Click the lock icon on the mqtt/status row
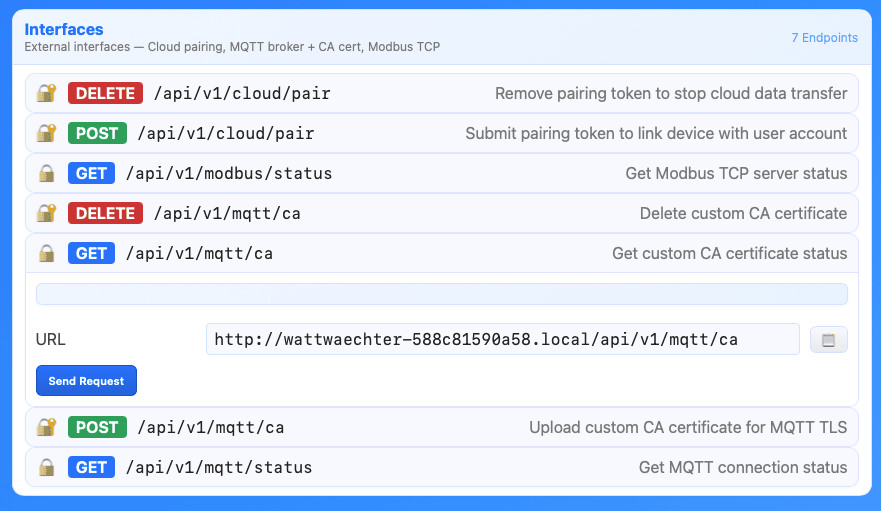Viewport: 881px width, 511px height. click(x=47, y=467)
